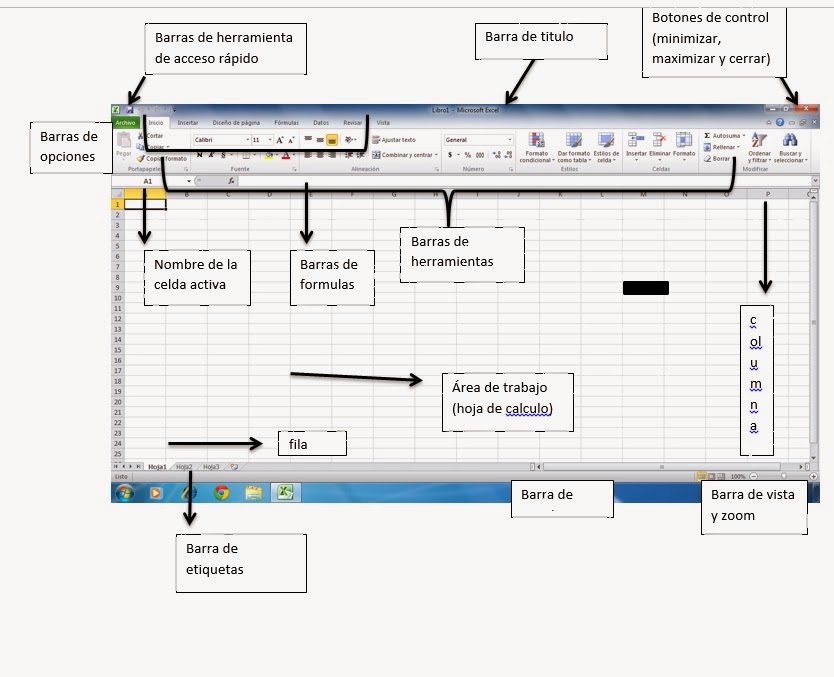Viewport: 834px width, 677px height.
Task: Click zoom out minus button
Action: (x=753, y=477)
